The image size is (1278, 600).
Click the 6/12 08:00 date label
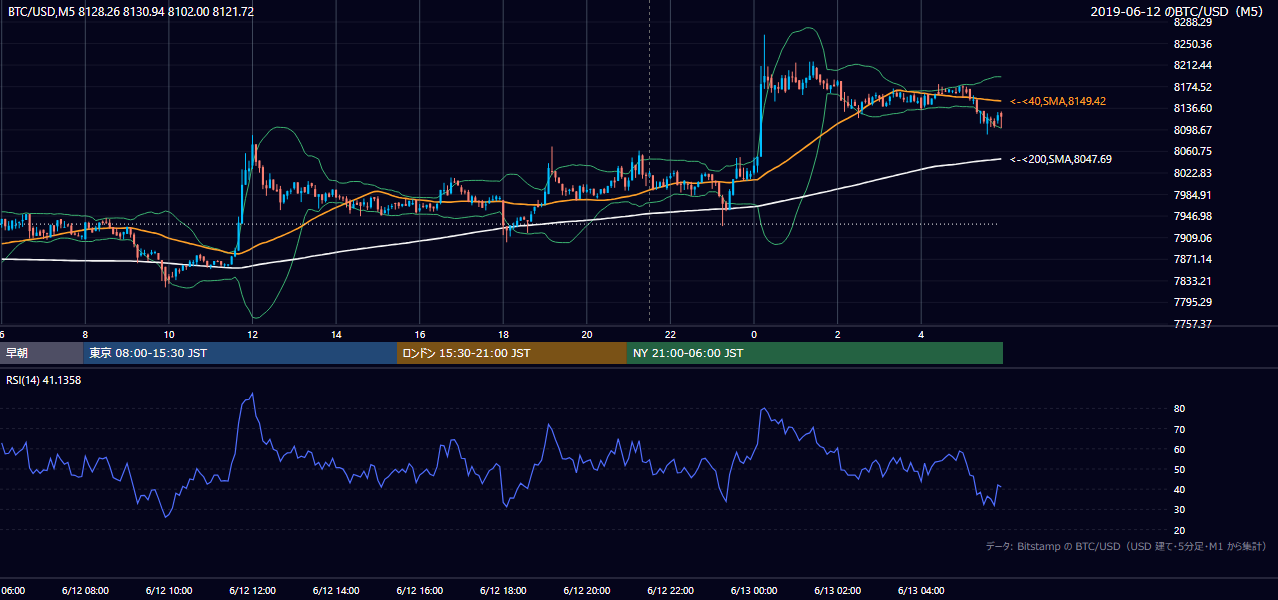[85, 590]
